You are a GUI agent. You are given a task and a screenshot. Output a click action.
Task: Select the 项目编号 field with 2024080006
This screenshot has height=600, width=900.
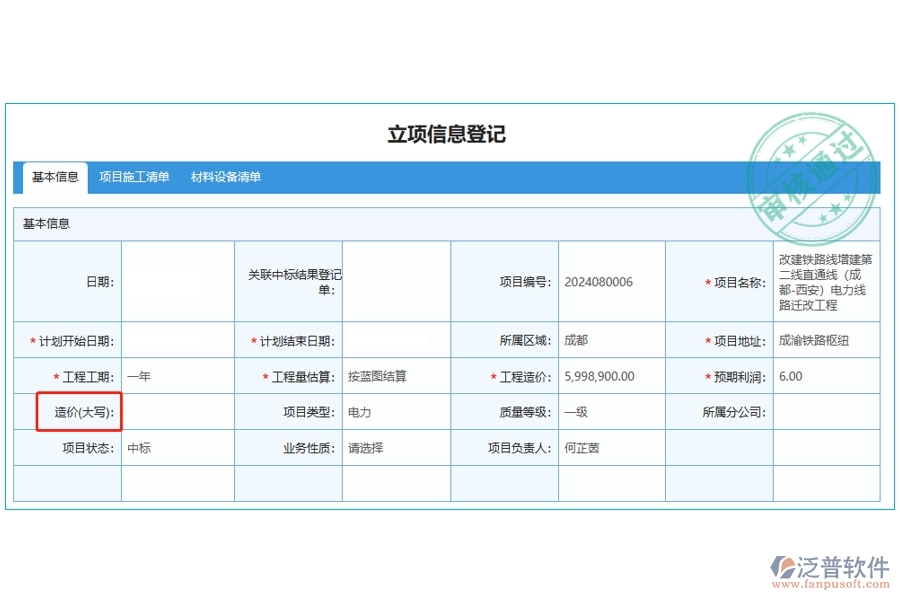coord(611,282)
